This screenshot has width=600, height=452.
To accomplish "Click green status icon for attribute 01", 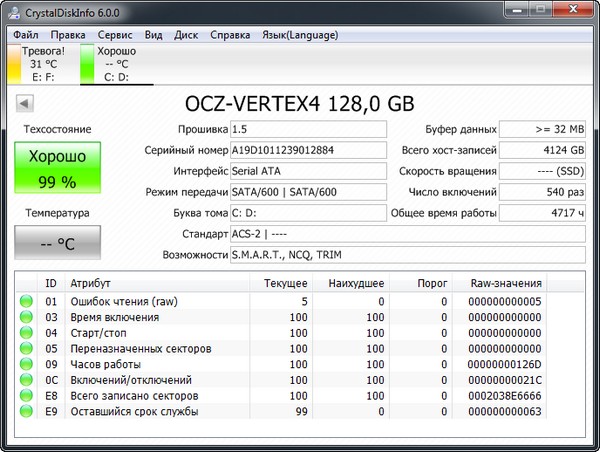I will (25, 301).
